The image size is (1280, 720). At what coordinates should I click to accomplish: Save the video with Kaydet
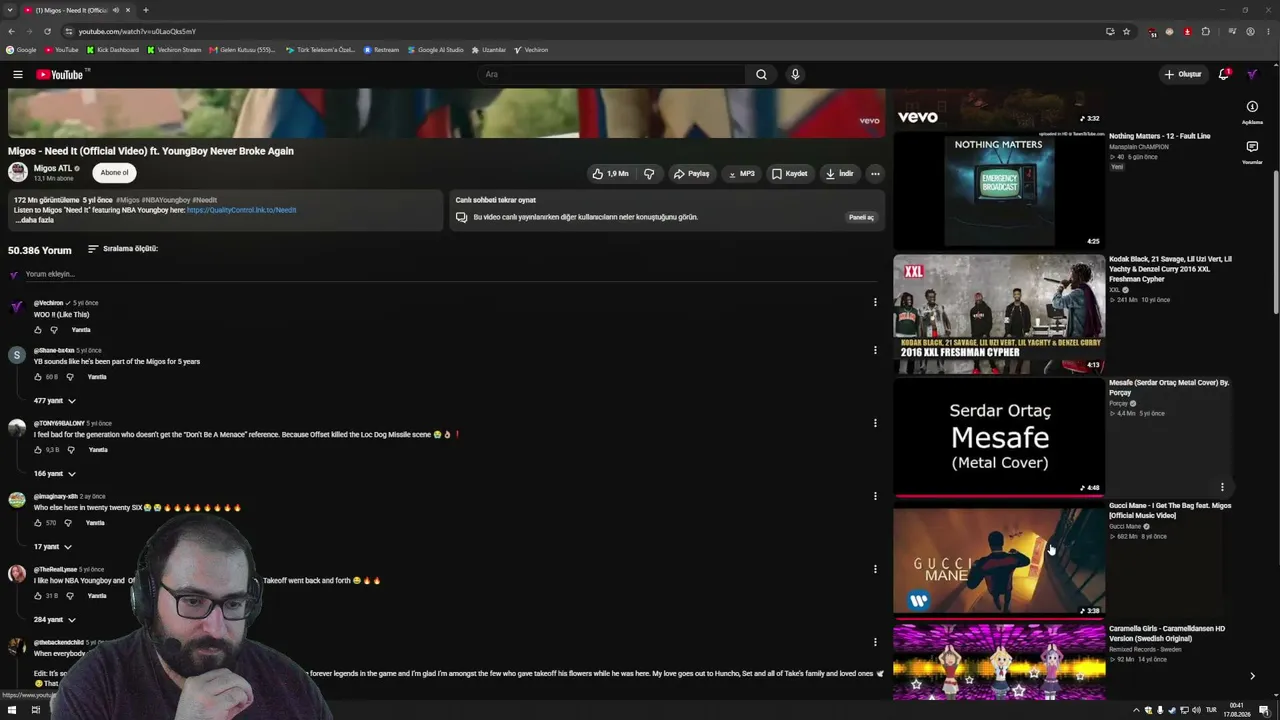click(x=789, y=173)
